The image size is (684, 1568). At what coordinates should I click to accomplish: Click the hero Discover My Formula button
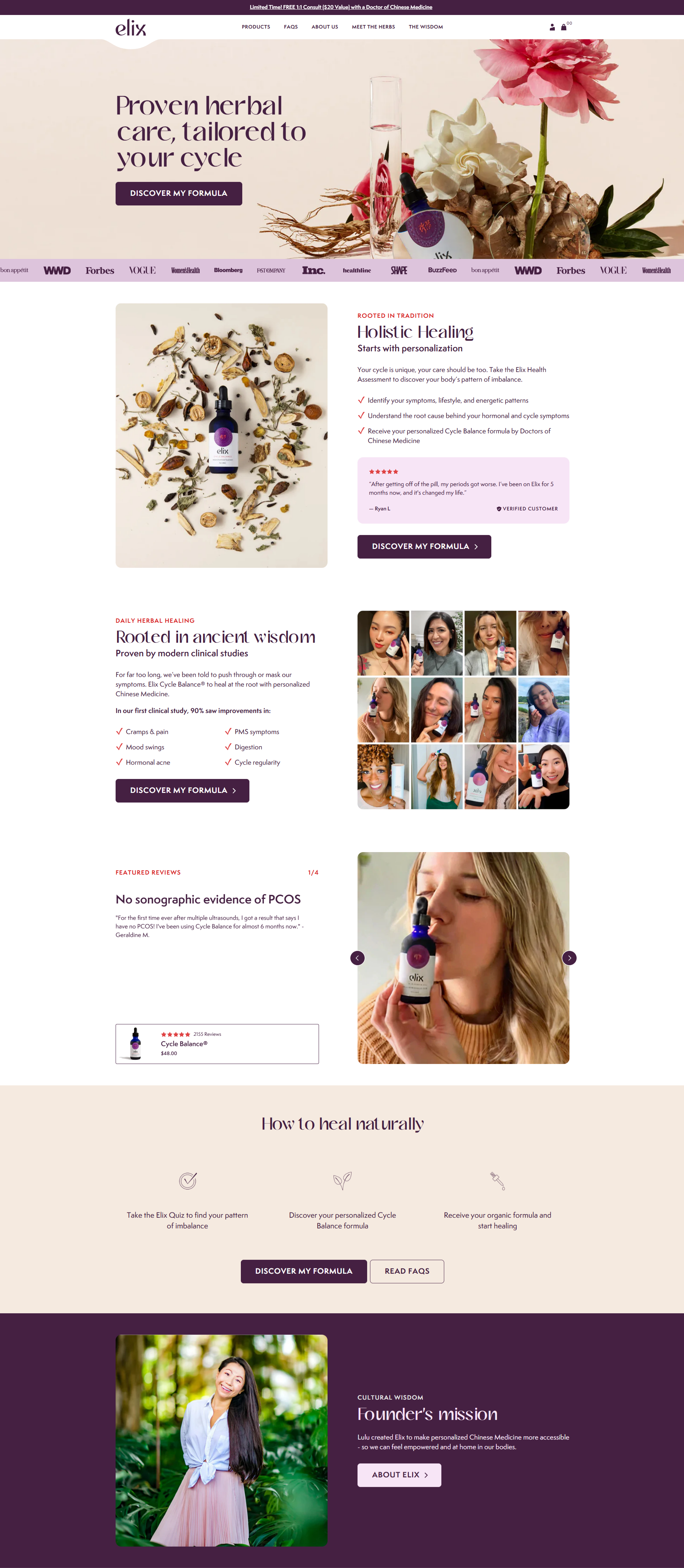(x=179, y=194)
